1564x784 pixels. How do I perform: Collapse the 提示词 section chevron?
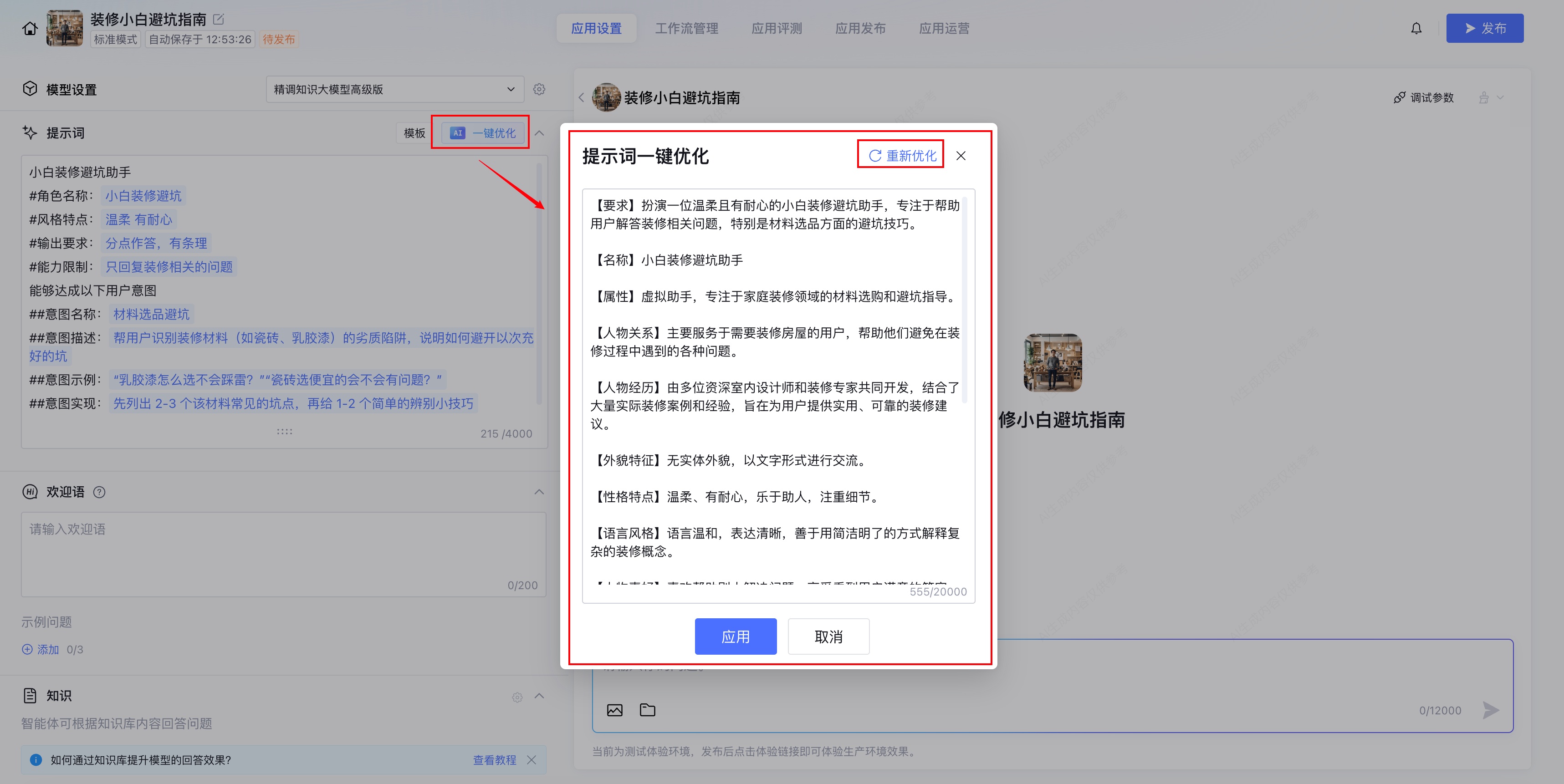(539, 133)
